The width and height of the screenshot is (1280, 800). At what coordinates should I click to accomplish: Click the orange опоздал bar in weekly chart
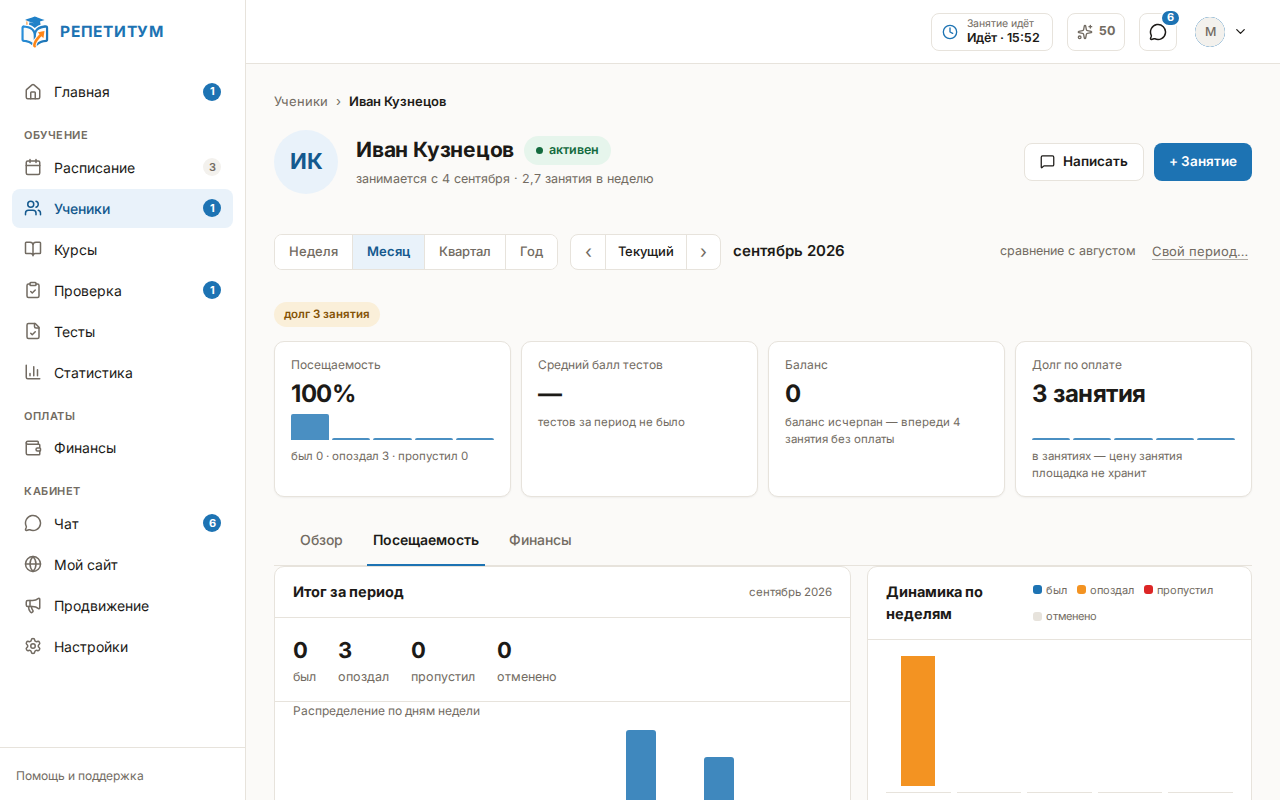click(x=918, y=721)
